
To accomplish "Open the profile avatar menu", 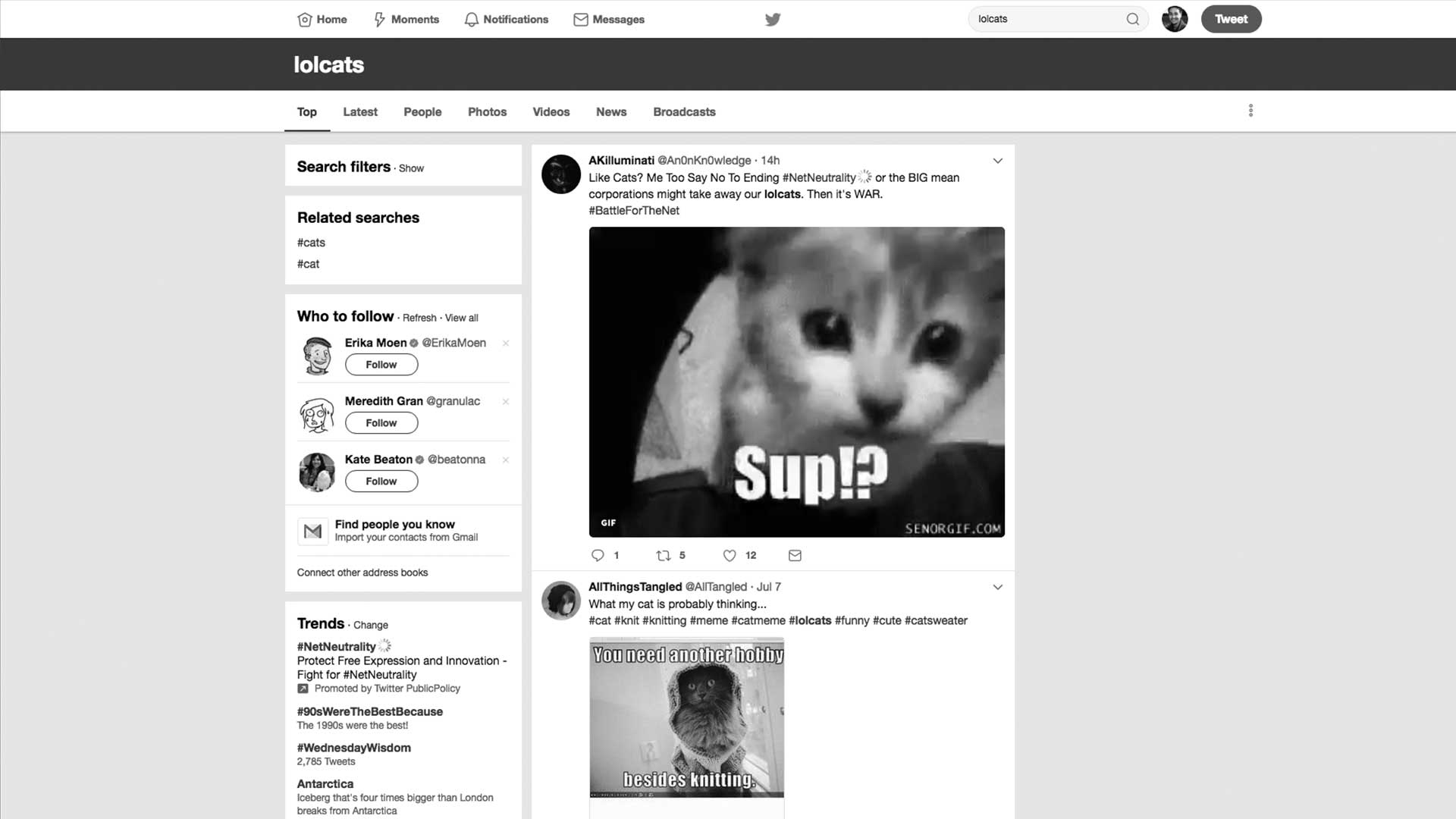I will 1175,19.
